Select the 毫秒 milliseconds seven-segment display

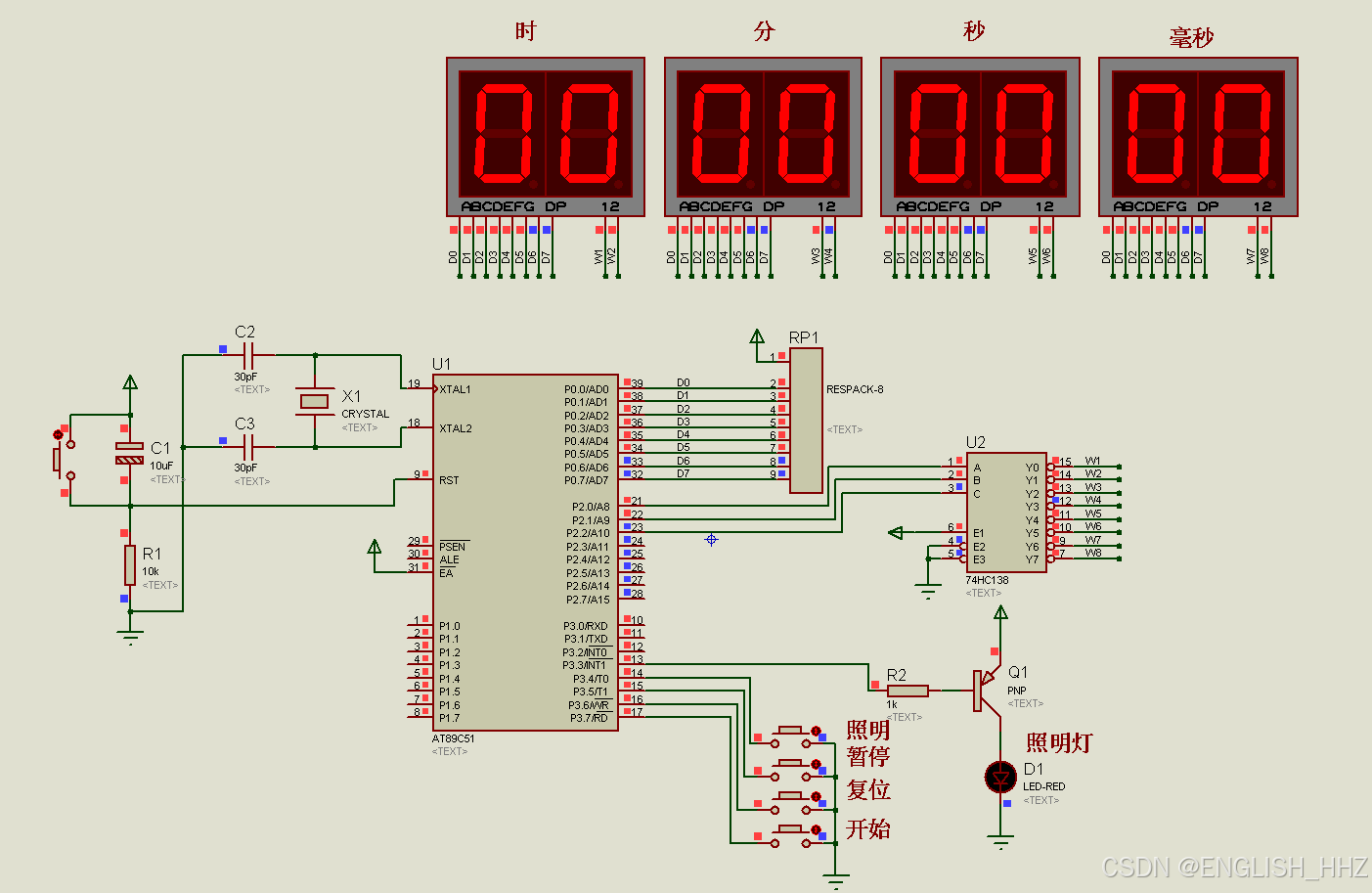click(1198, 137)
